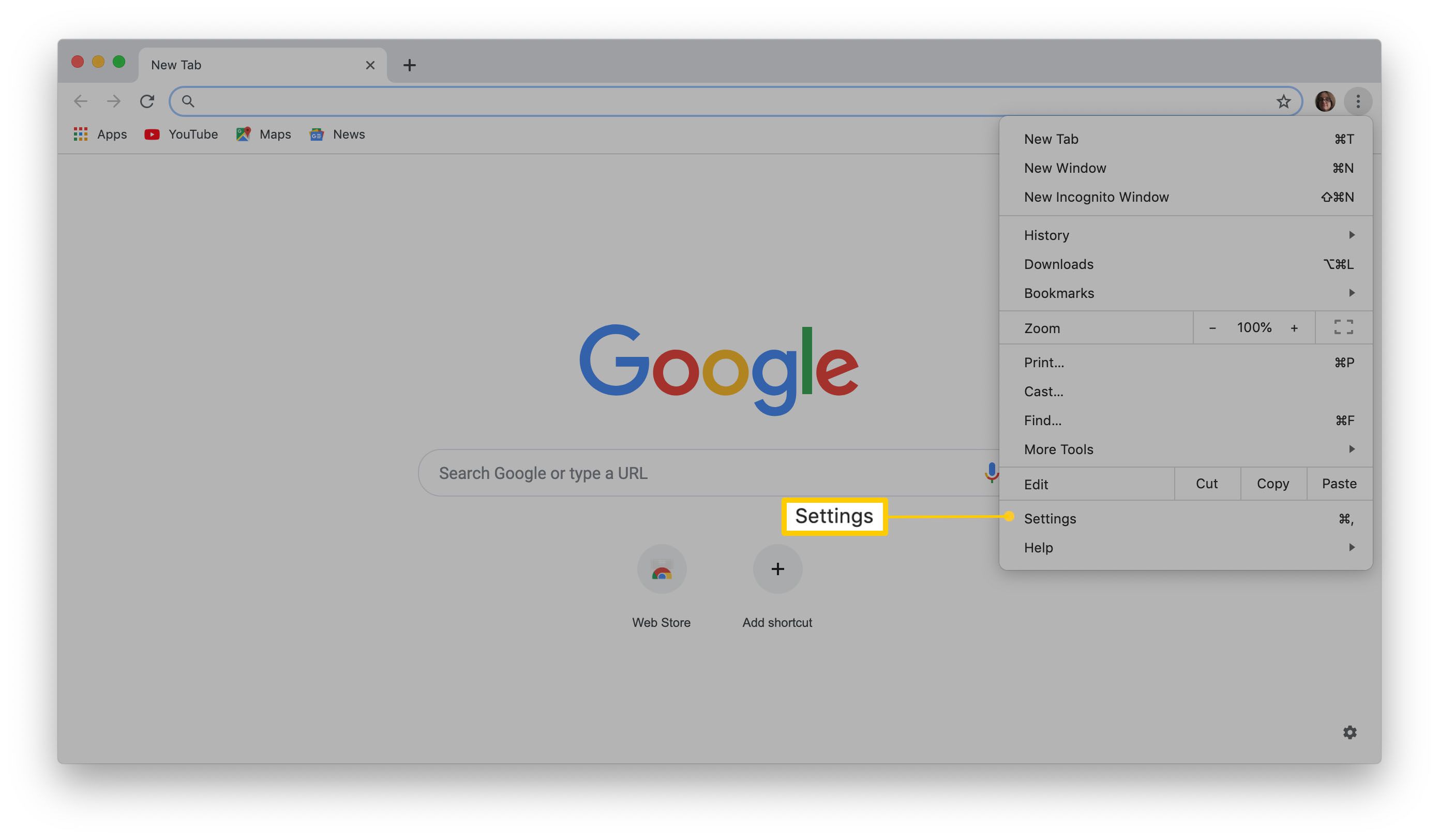Click the Help submenu expander arrow

(x=1352, y=547)
